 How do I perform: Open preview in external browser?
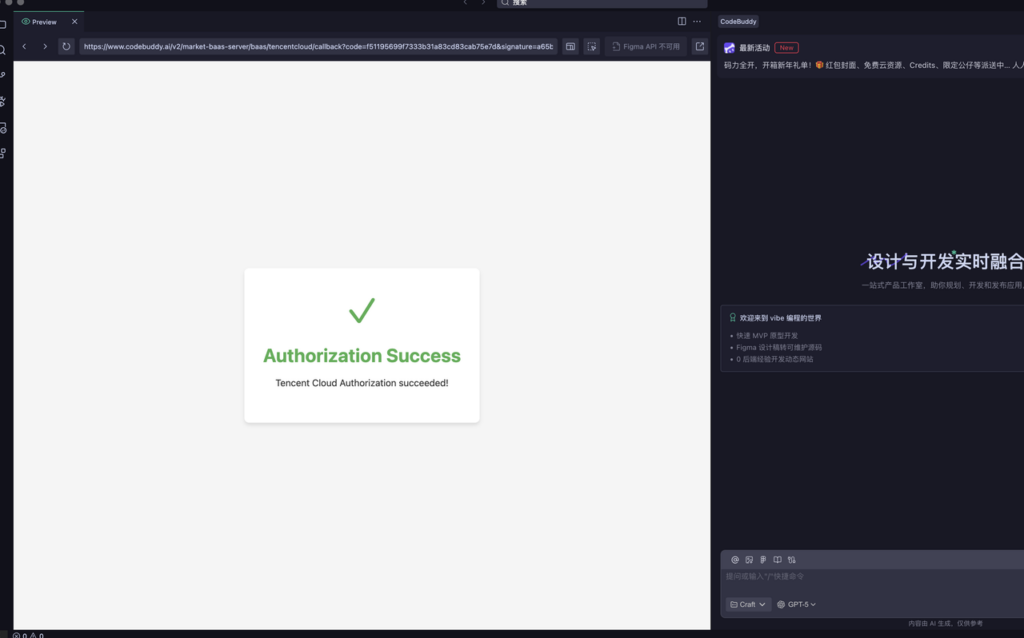pyautogui.click(x=699, y=46)
